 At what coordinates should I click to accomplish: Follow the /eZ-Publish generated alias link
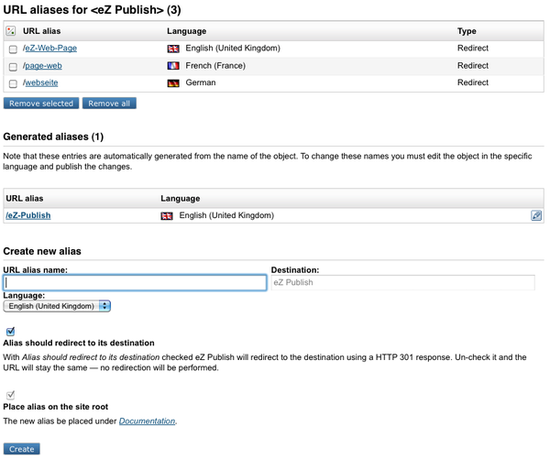[28, 215]
